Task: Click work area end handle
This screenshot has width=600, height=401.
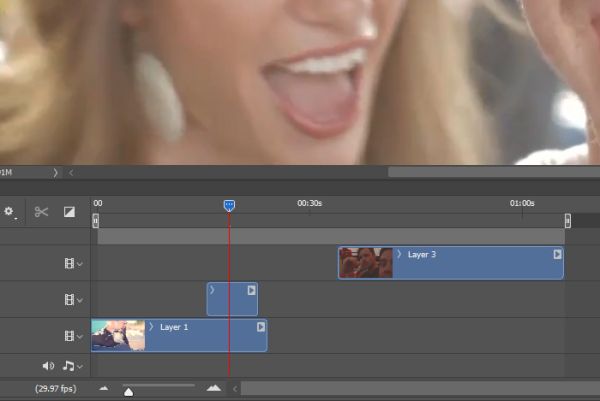Action: [568, 221]
